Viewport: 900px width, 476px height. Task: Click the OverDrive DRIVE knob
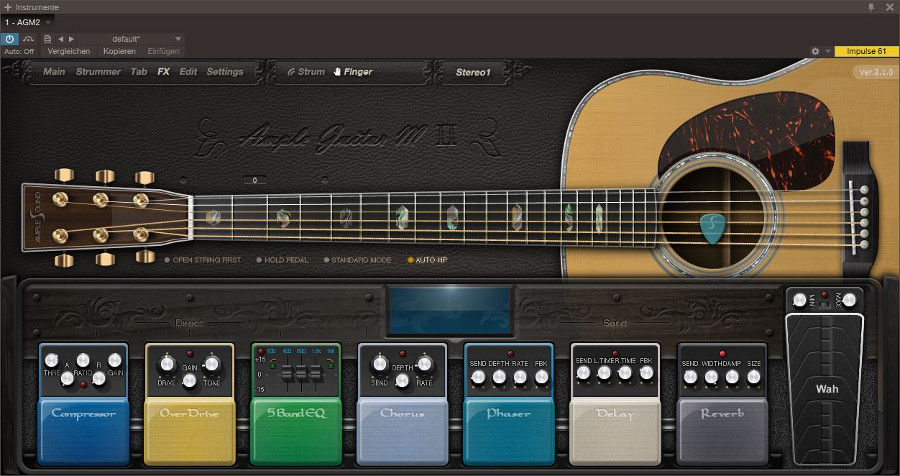167,363
